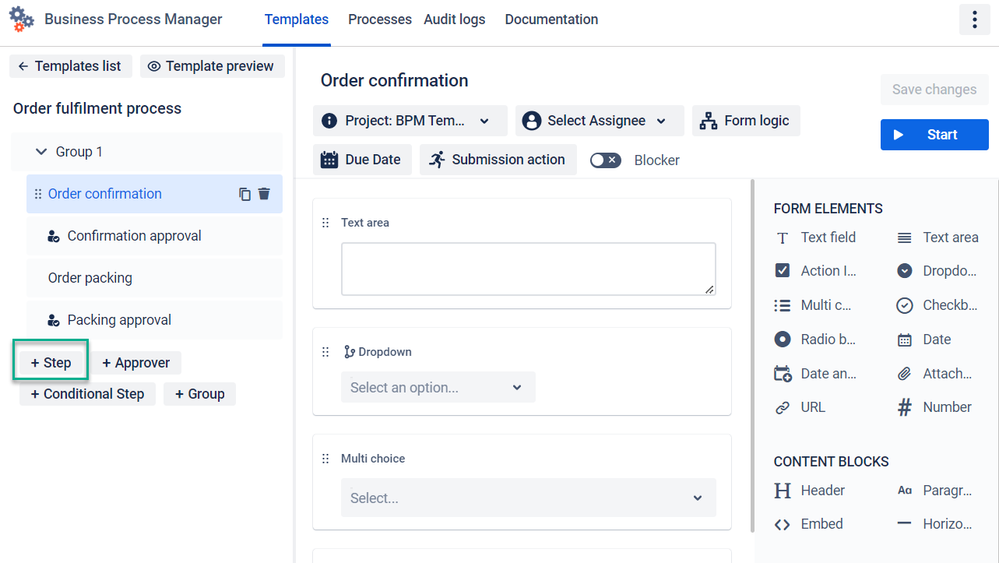Viewport: 999px width, 563px height.
Task: Add a Dropdown form element
Action: coord(937,271)
